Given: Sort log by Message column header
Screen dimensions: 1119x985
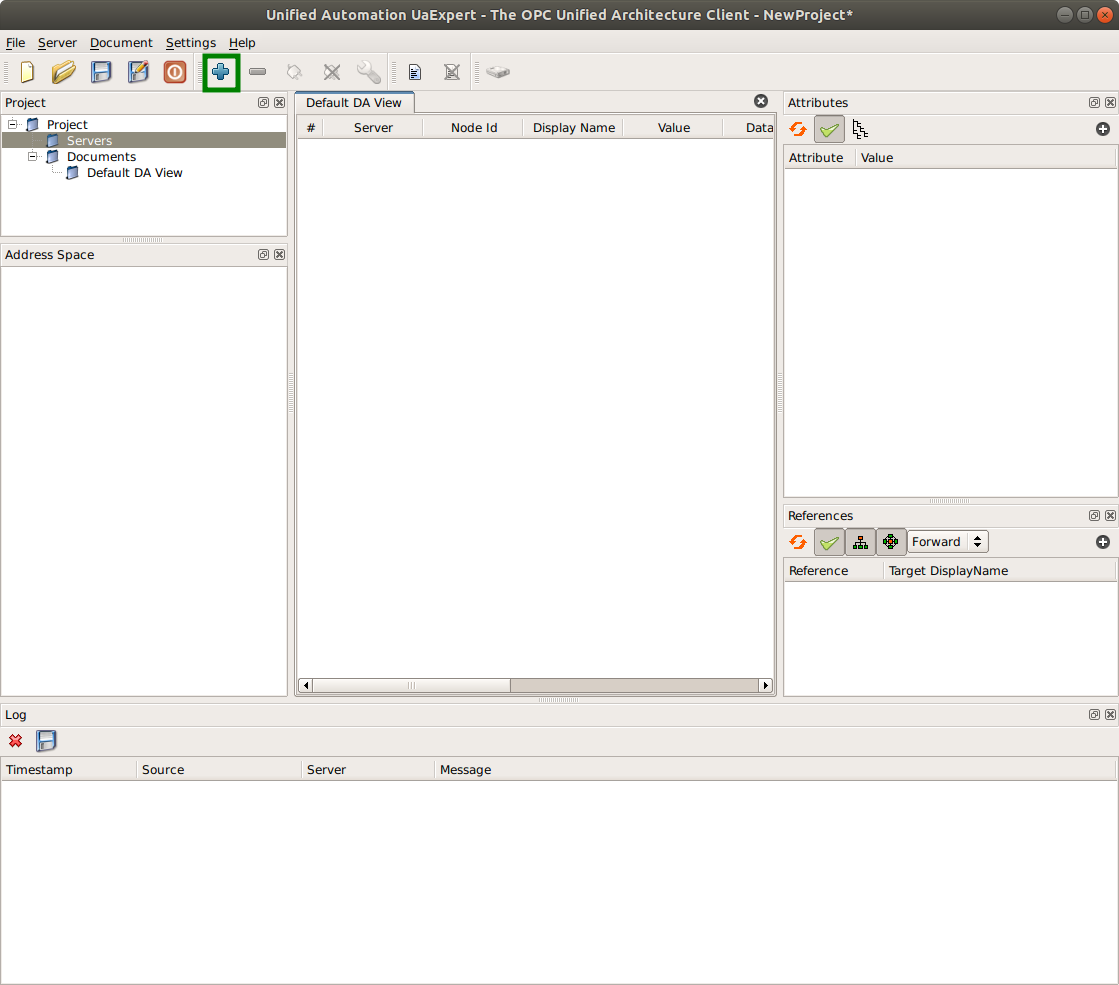Looking at the screenshot, I should pyautogui.click(x=775, y=769).
